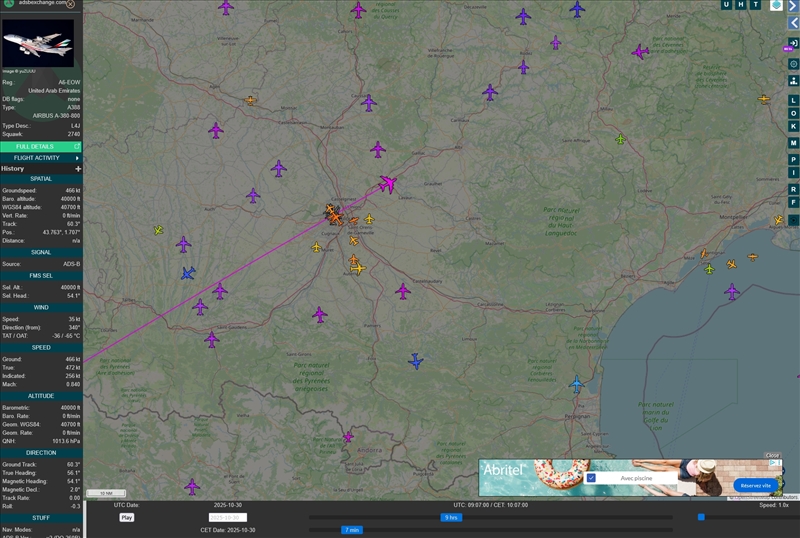
Task: Click the left-pointing chevron below the top-right corner
Action: 793,23
